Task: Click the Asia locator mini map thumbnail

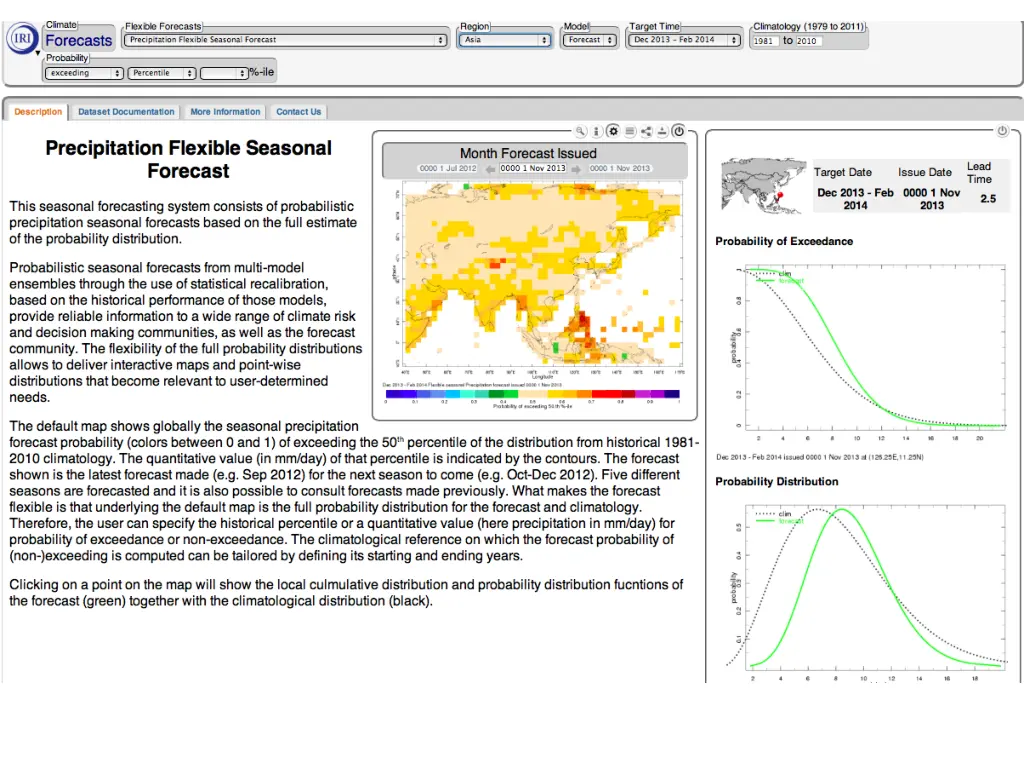Action: pos(763,185)
